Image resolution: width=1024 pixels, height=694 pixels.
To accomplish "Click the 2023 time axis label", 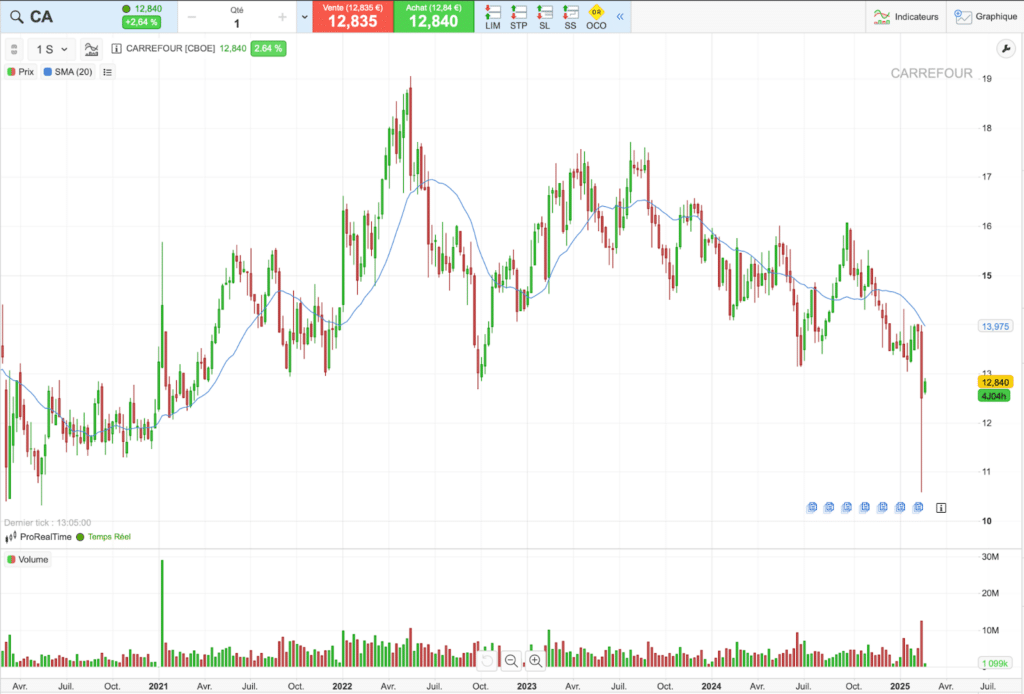I will pos(526,686).
